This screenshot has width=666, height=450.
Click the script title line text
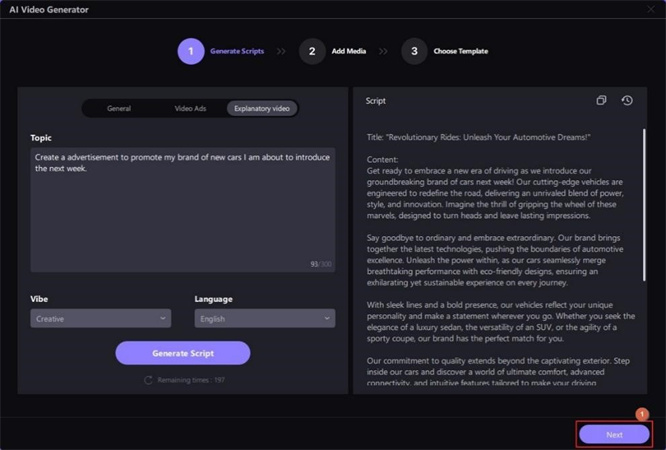pyautogui.click(x=477, y=135)
